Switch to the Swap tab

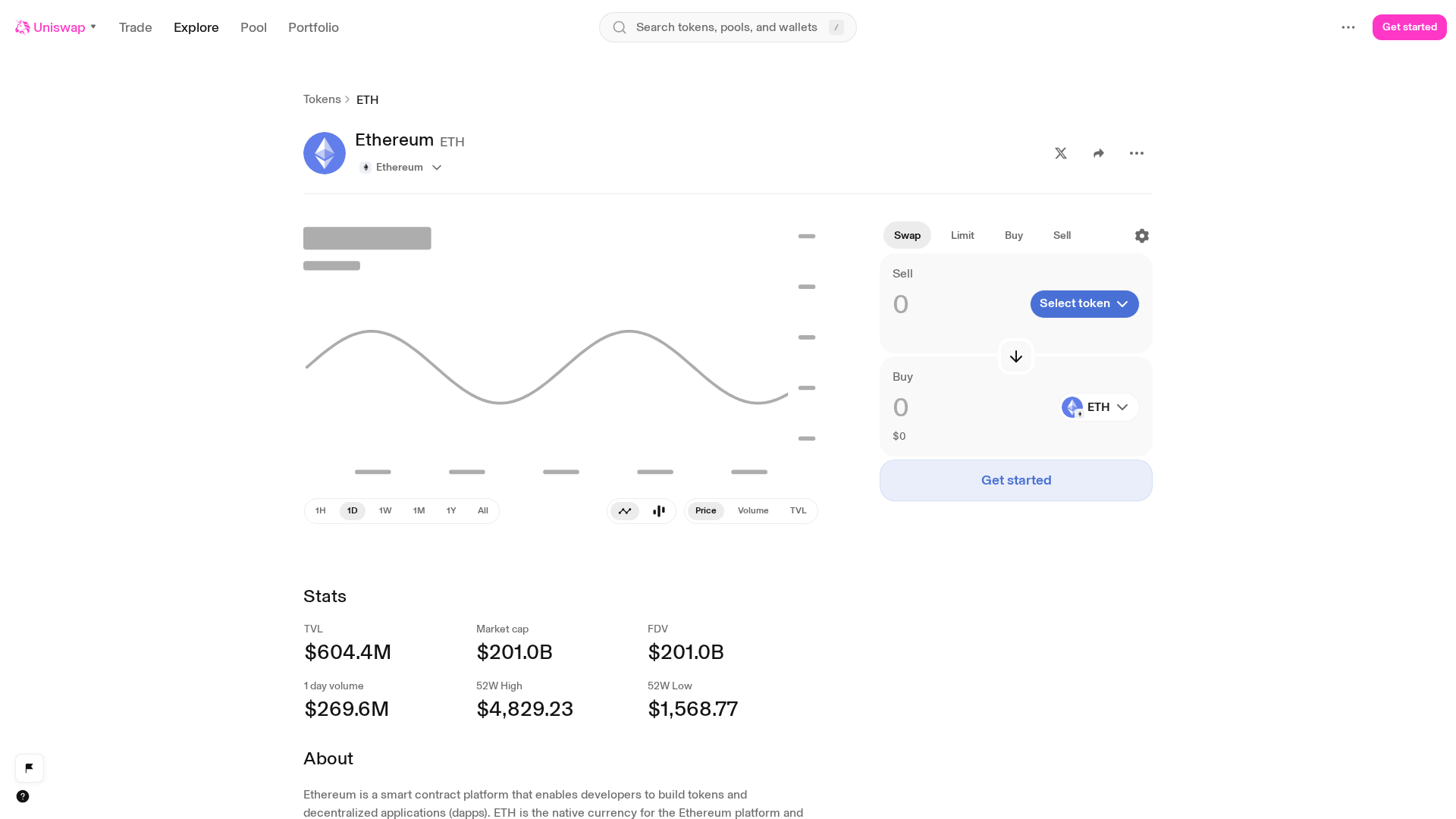pyautogui.click(x=907, y=236)
